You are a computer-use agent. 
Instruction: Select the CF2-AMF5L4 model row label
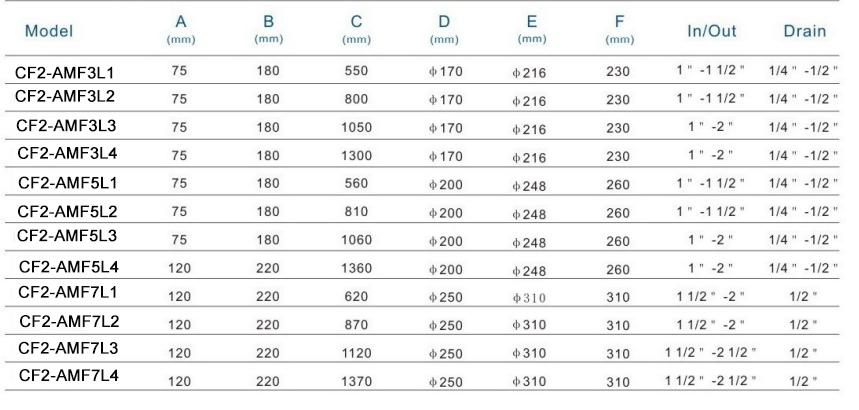pyautogui.click(x=68, y=267)
